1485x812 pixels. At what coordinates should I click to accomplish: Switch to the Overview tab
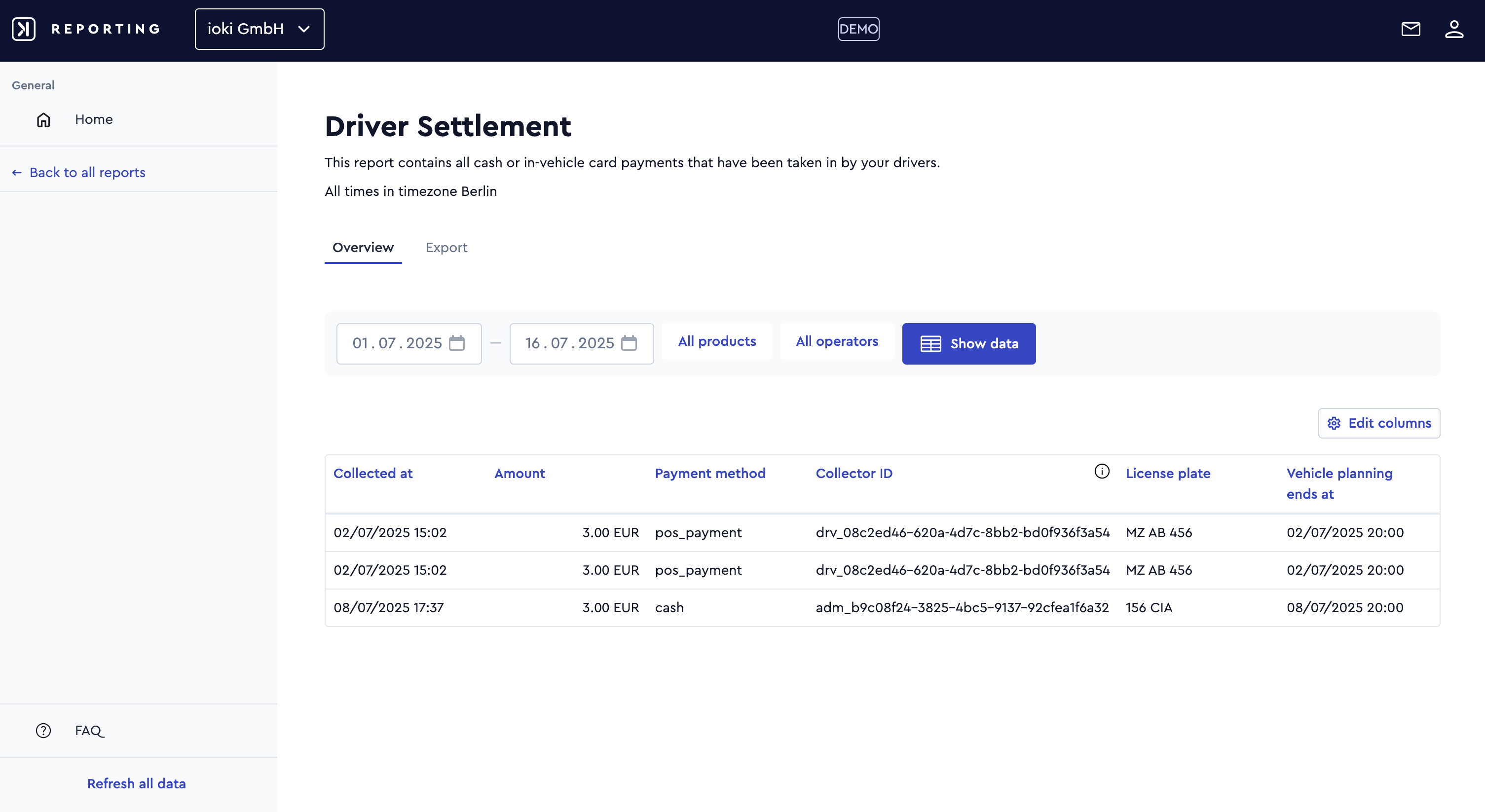(363, 248)
